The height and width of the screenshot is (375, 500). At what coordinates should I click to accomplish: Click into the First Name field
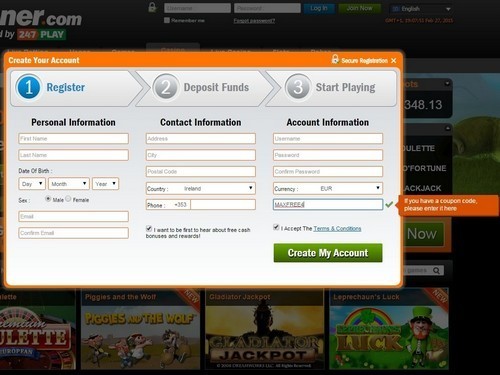point(73,139)
